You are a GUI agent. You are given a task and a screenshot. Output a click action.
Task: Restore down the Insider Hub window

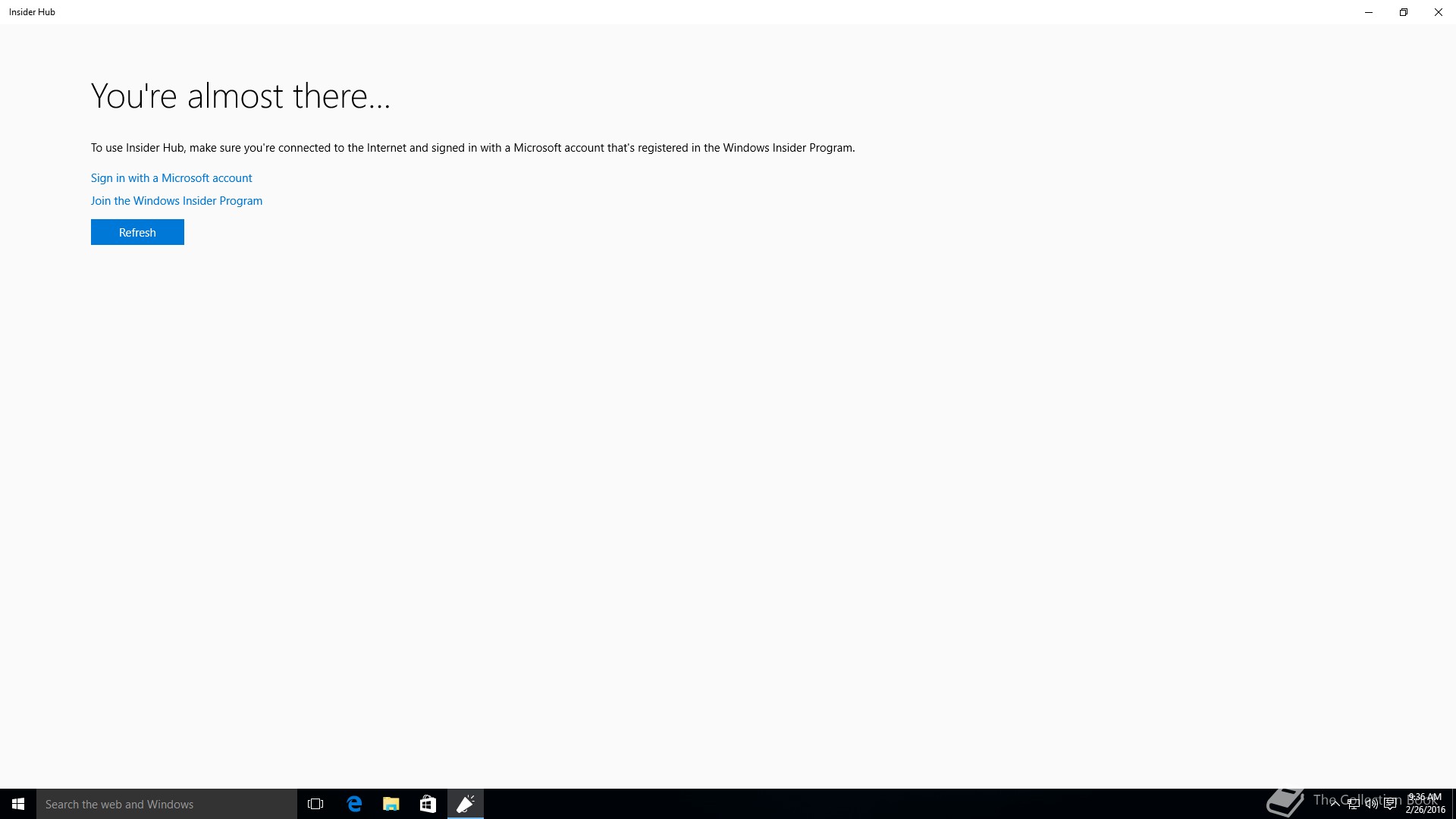click(1404, 12)
